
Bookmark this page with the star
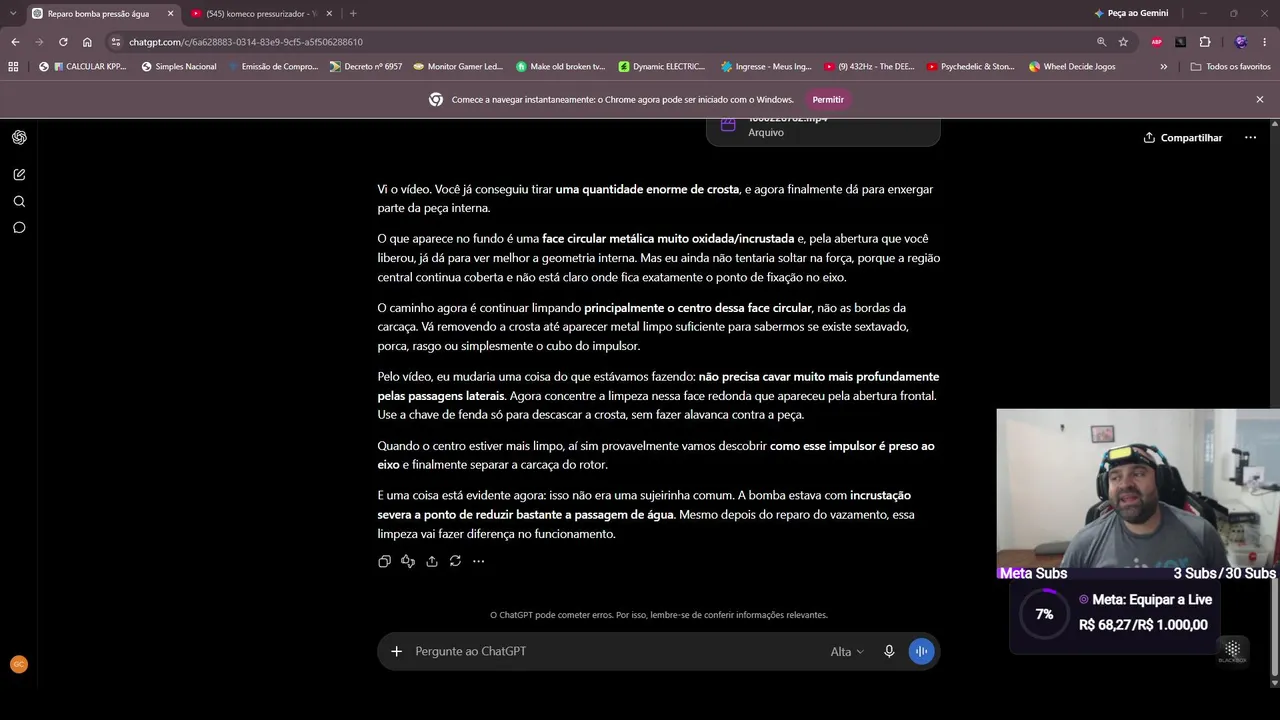[1123, 42]
